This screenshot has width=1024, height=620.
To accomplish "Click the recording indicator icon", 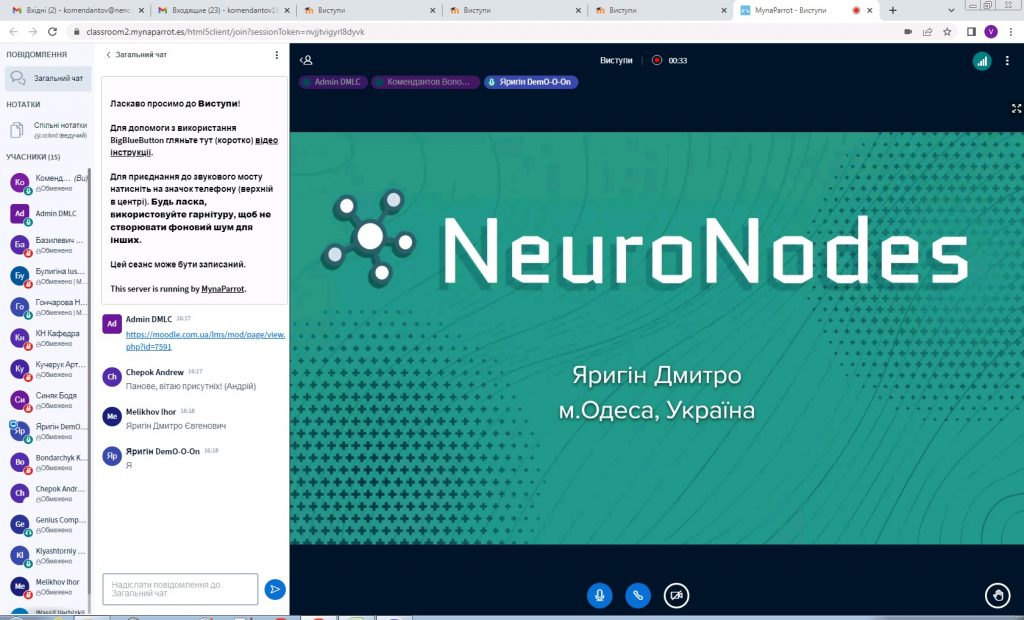I will [x=657, y=60].
